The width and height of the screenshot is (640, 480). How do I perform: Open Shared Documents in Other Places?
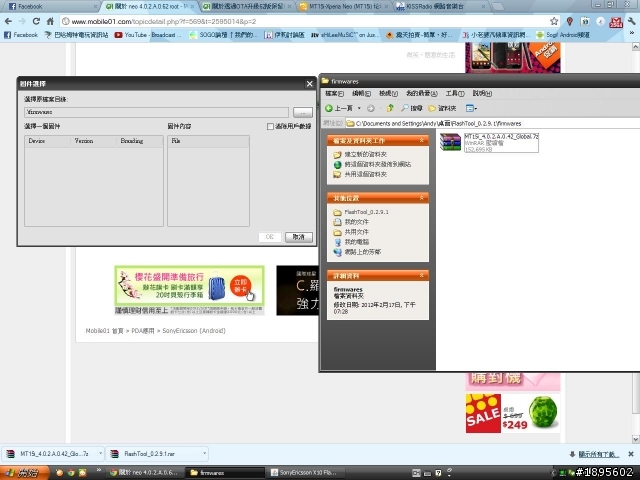351,232
